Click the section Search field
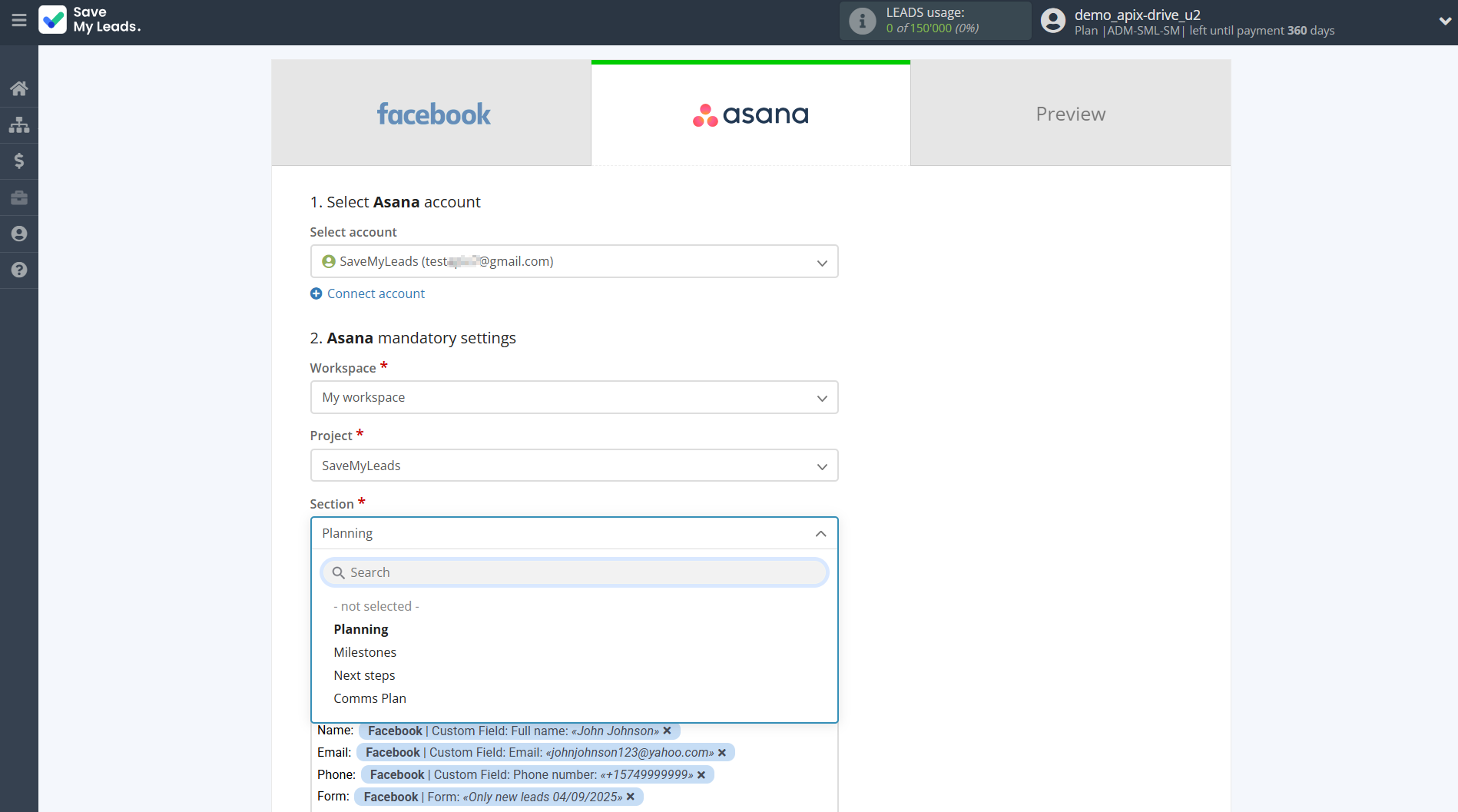The width and height of the screenshot is (1458, 812). click(574, 572)
